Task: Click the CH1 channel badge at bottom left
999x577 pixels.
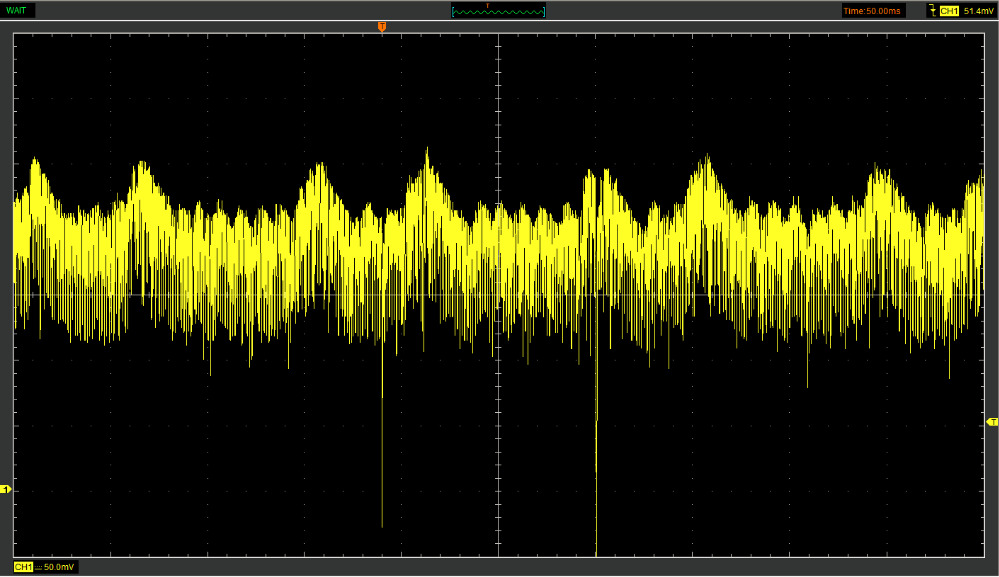Action: pyautogui.click(x=23, y=567)
